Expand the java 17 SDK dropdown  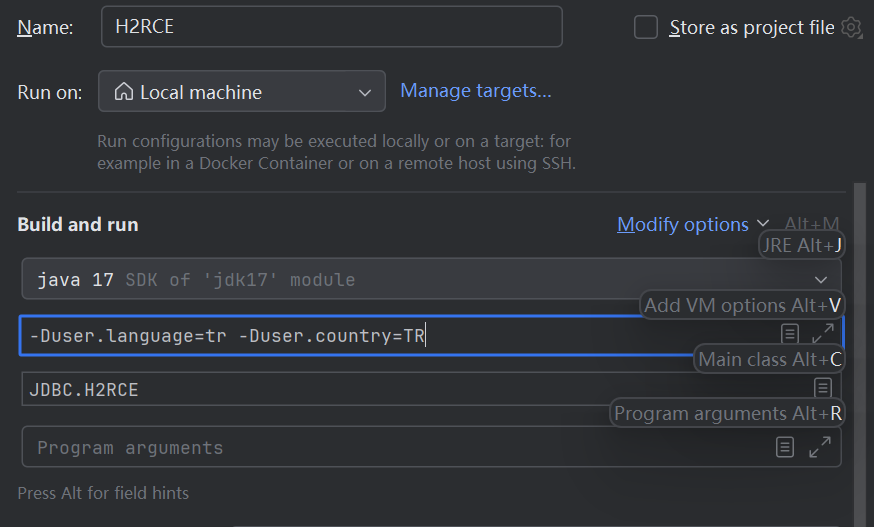click(x=821, y=280)
